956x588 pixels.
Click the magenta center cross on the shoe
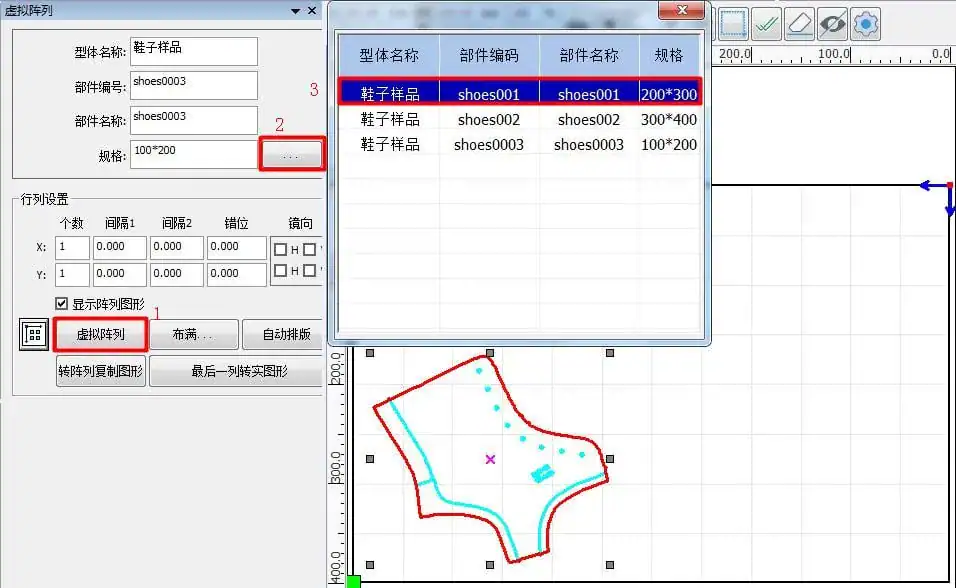coord(490,459)
